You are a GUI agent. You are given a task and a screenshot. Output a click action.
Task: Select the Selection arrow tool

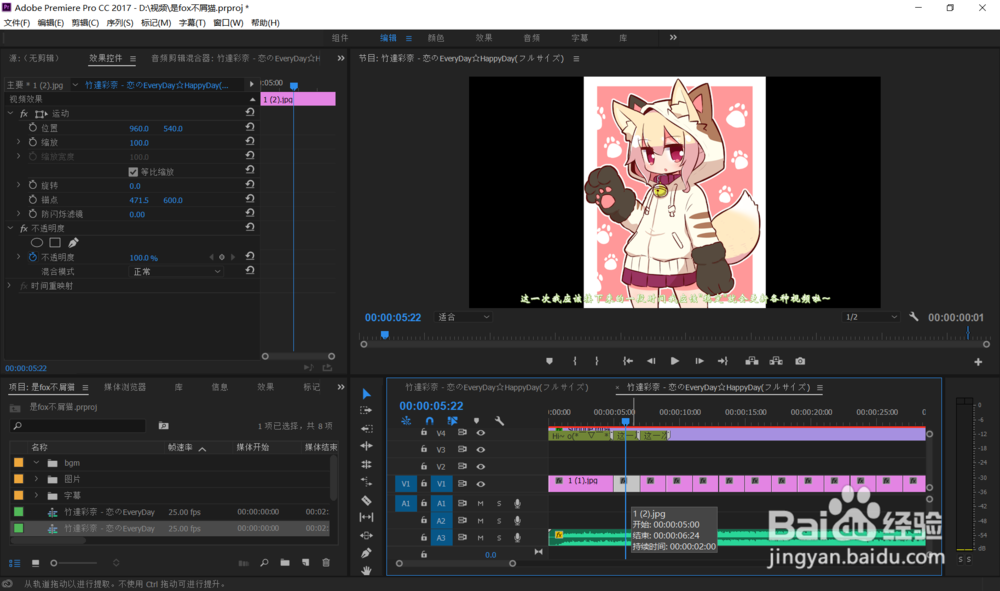(366, 394)
